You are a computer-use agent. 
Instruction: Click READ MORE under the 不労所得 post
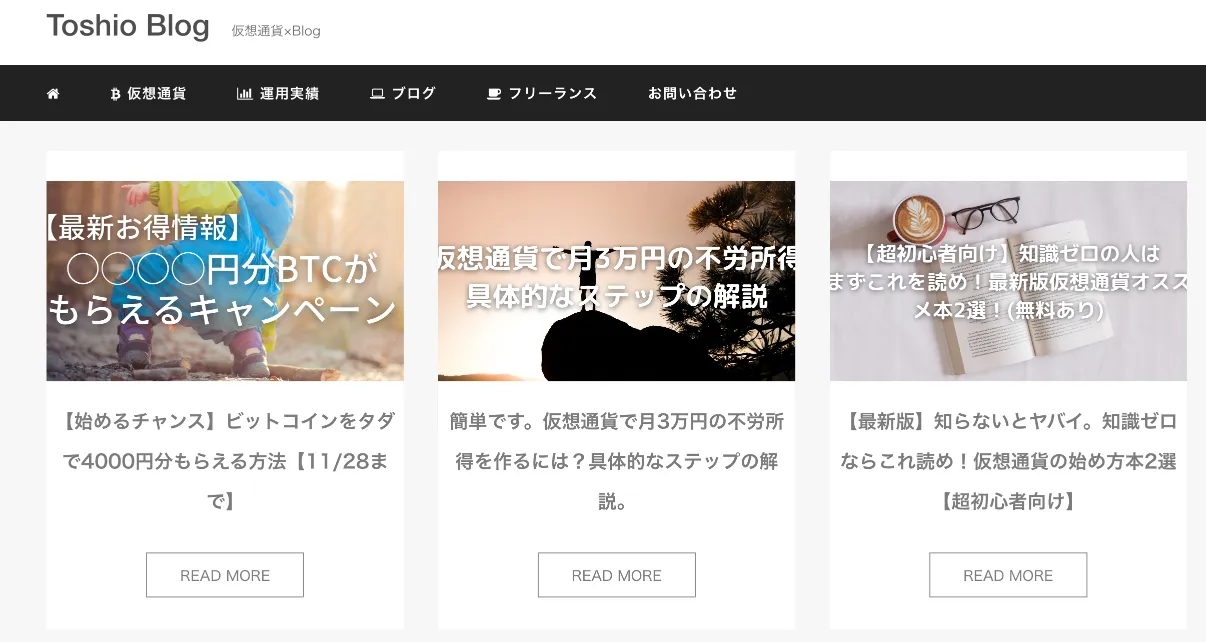tap(616, 575)
